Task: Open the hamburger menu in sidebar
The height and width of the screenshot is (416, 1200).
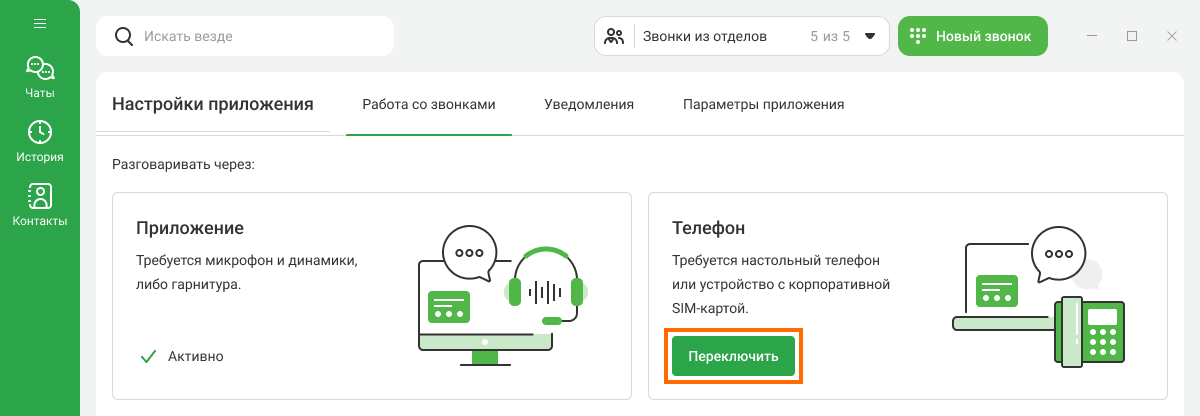Action: point(40,24)
